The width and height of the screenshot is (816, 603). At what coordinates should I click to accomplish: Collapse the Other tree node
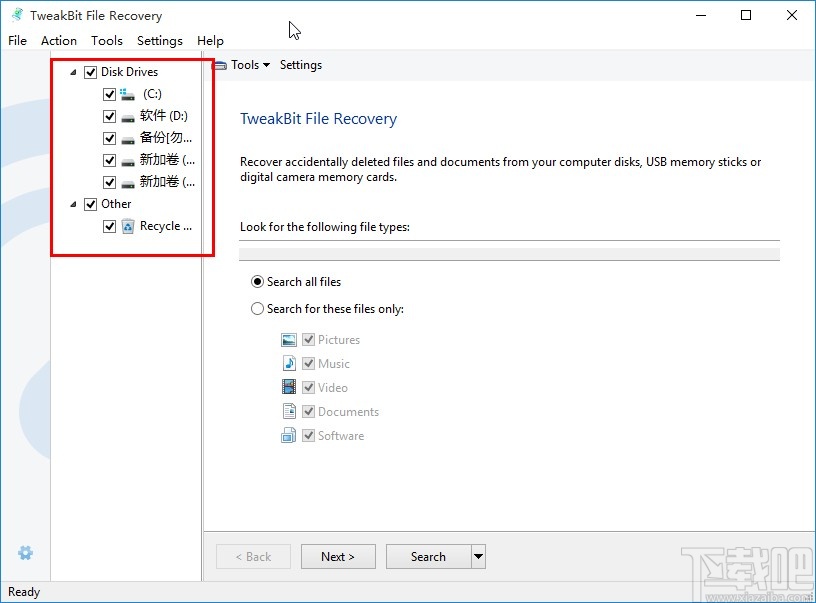pyautogui.click(x=74, y=204)
